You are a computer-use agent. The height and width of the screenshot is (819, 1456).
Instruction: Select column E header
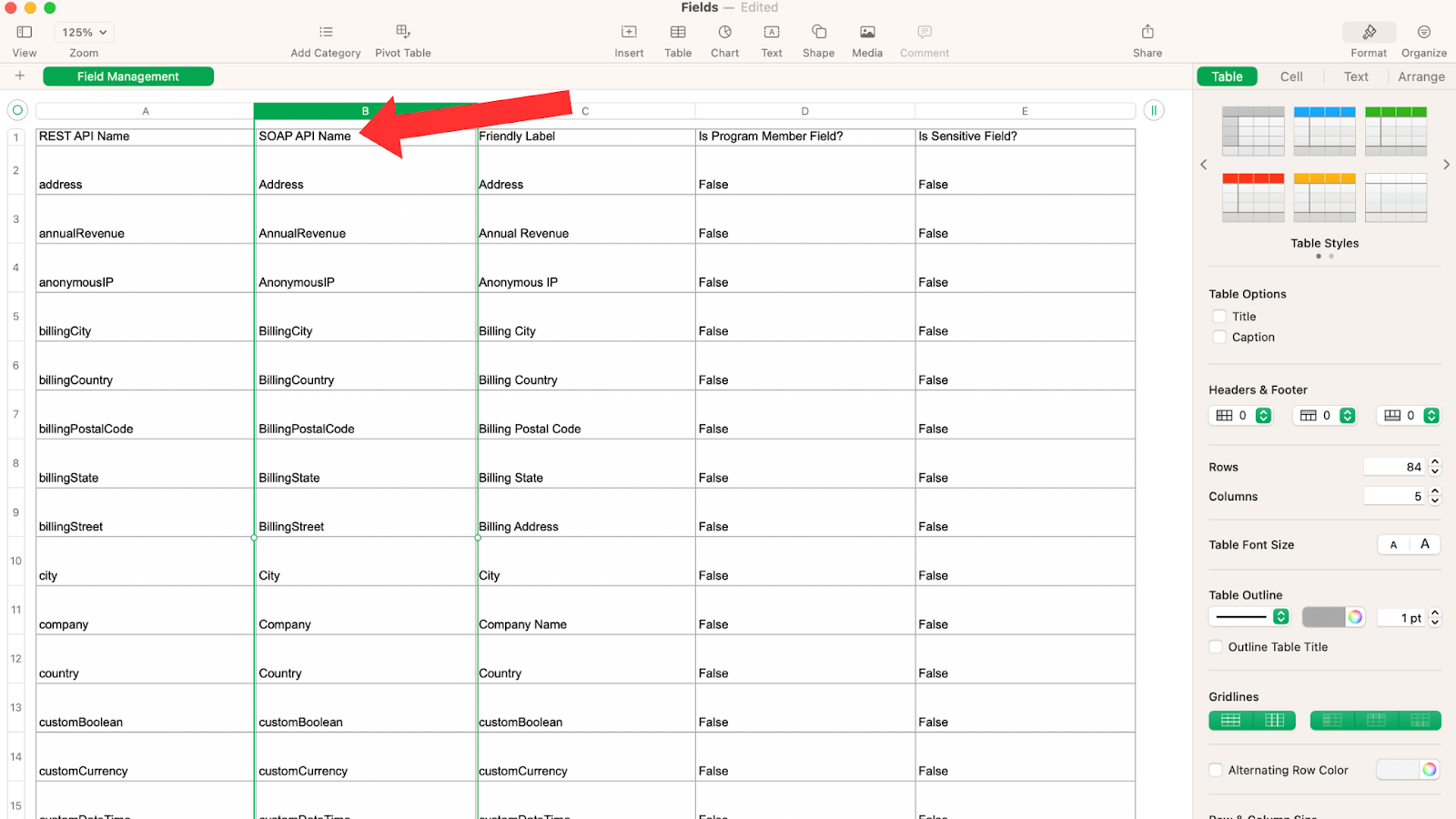pyautogui.click(x=1025, y=111)
